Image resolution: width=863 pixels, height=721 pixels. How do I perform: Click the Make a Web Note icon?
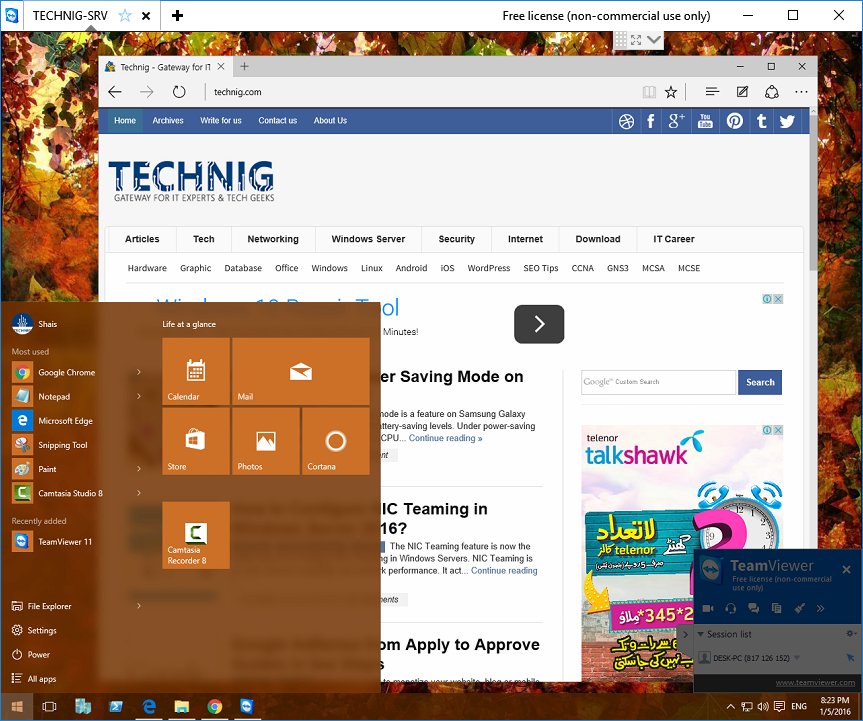(x=742, y=91)
